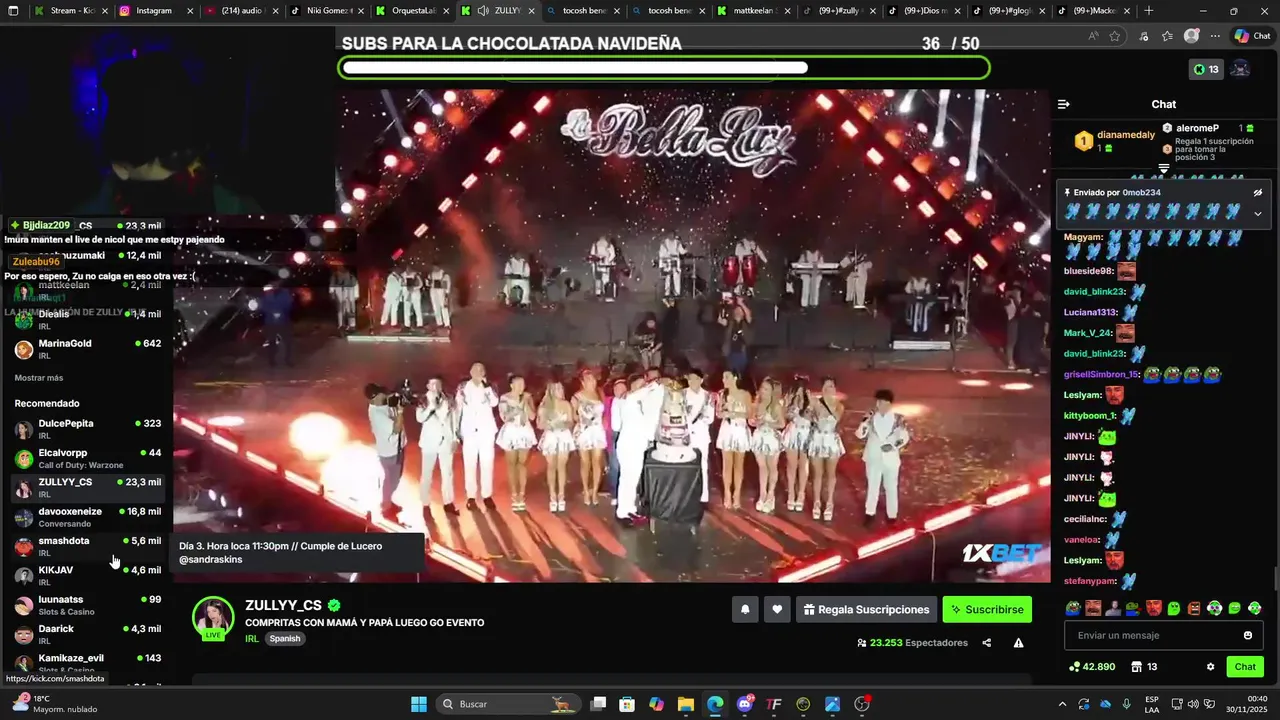Screen dimensions: 1280x720
Task: Open a new browser tab with plus
Action: coord(1148,10)
